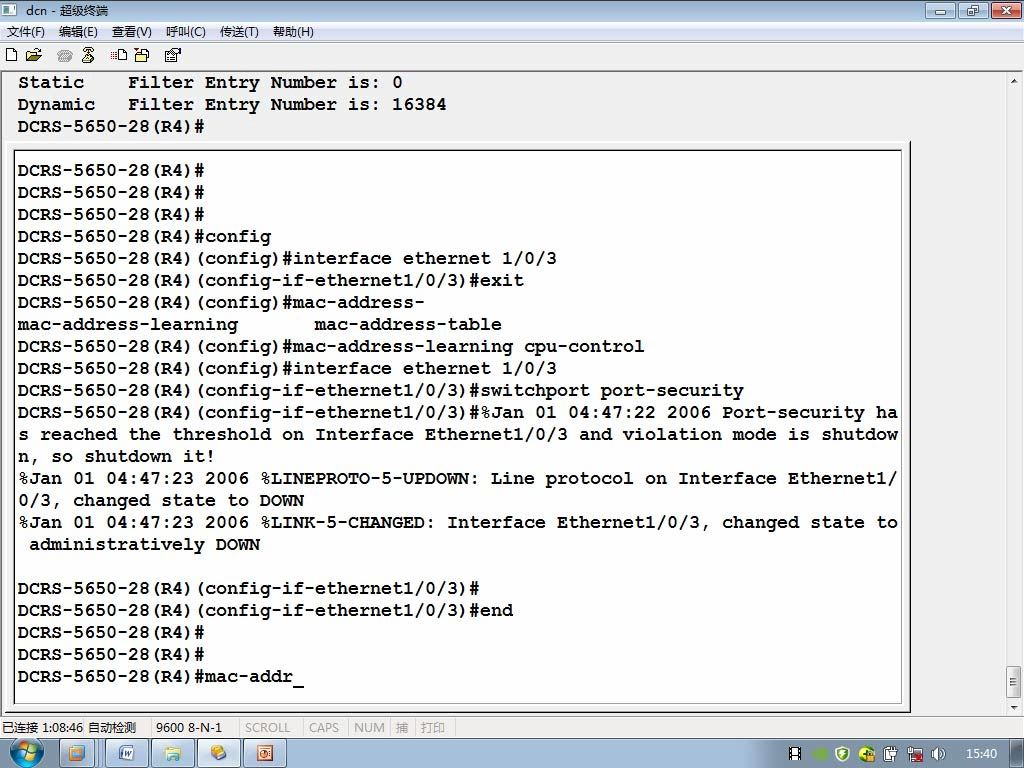Click the green shield security tray icon
Screen dimensions: 1024x768
[842, 754]
